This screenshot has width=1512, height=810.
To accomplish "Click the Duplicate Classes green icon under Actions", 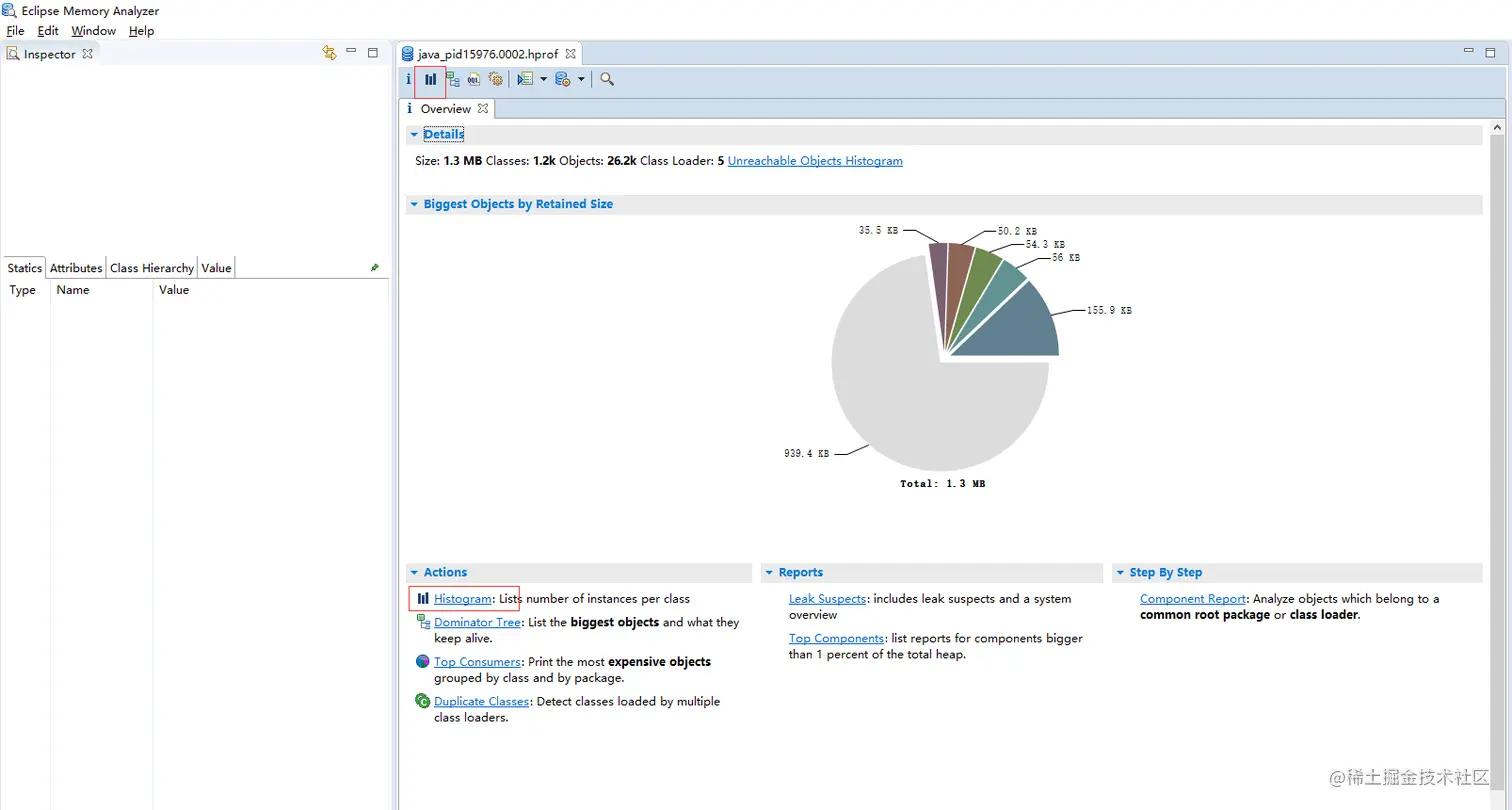I will [x=423, y=702].
